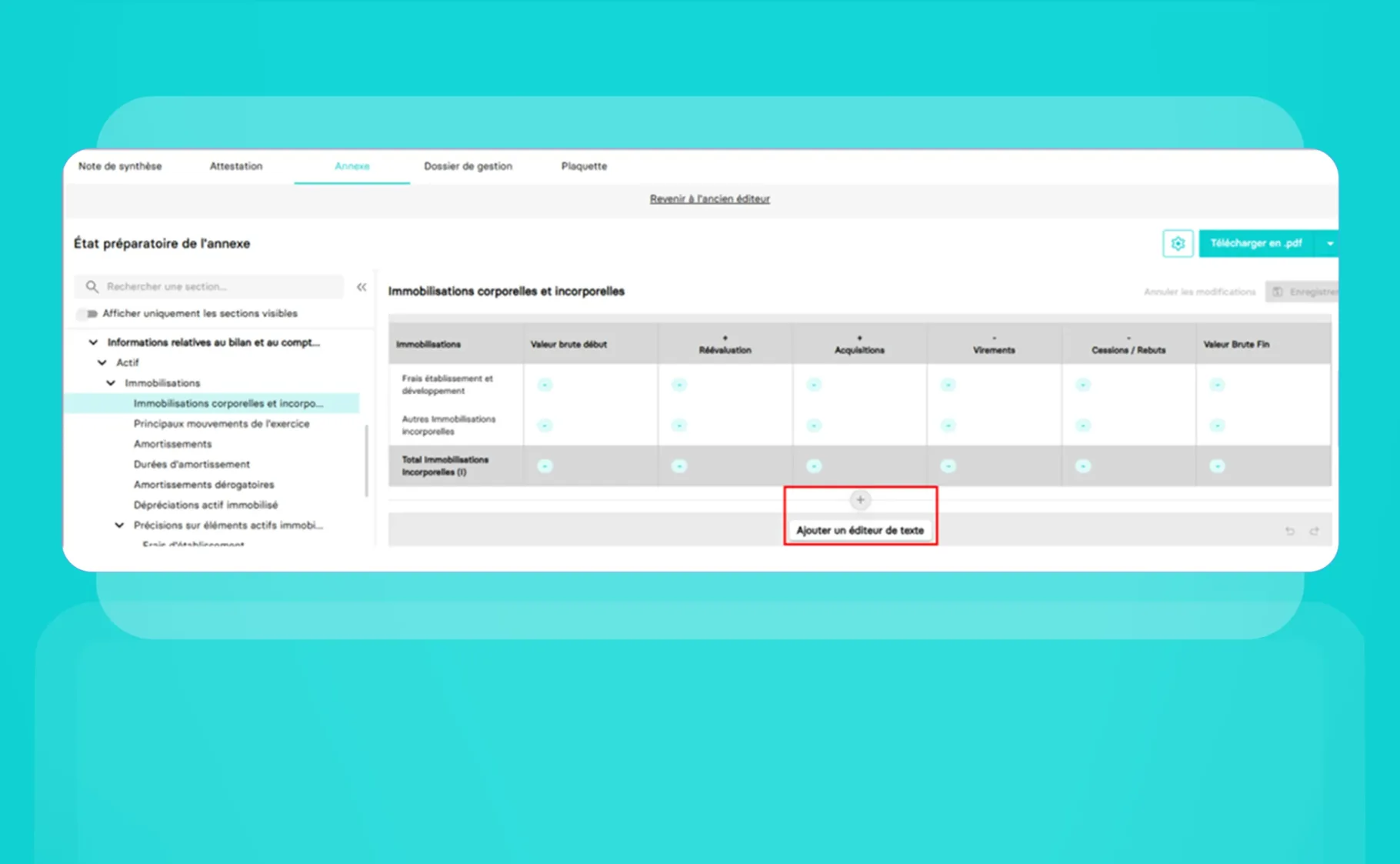Viewport: 1400px width, 864px height.
Task: Click Total Immobilisations Virements cell
Action: click(994, 466)
